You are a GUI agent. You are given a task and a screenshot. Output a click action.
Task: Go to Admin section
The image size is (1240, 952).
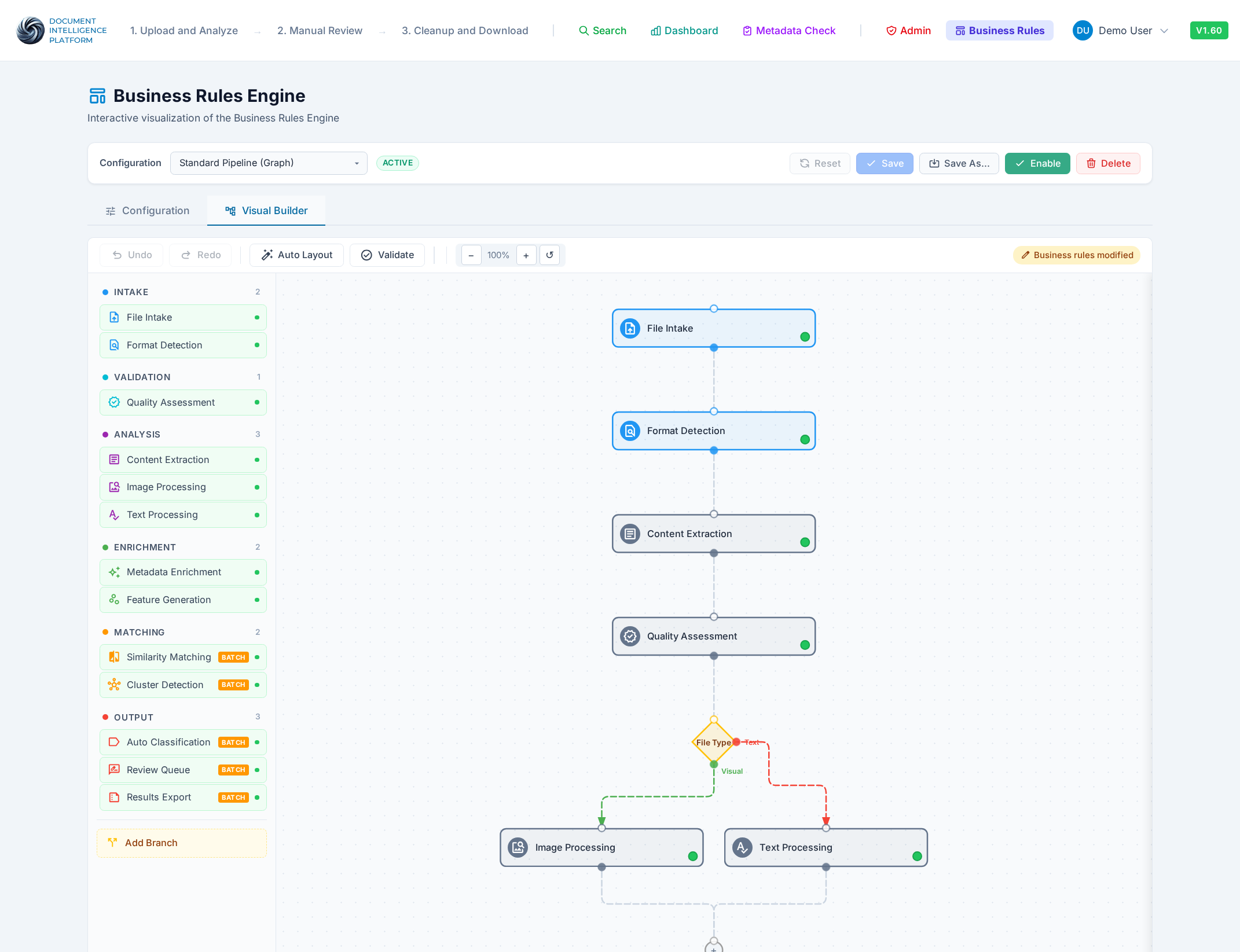(908, 31)
